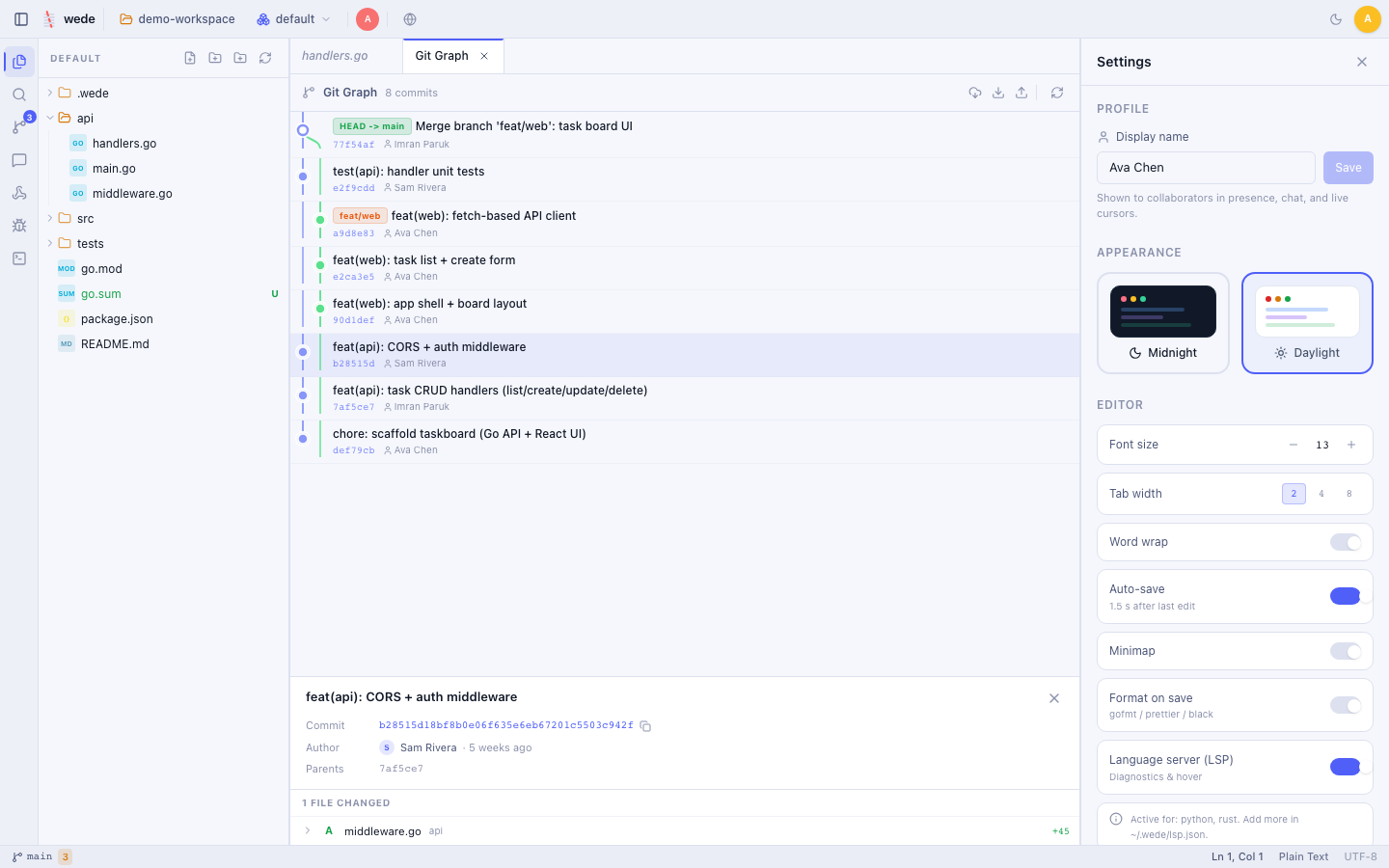The image size is (1389, 868).
Task: Expand the middleware.go changed file
Action: point(308,831)
